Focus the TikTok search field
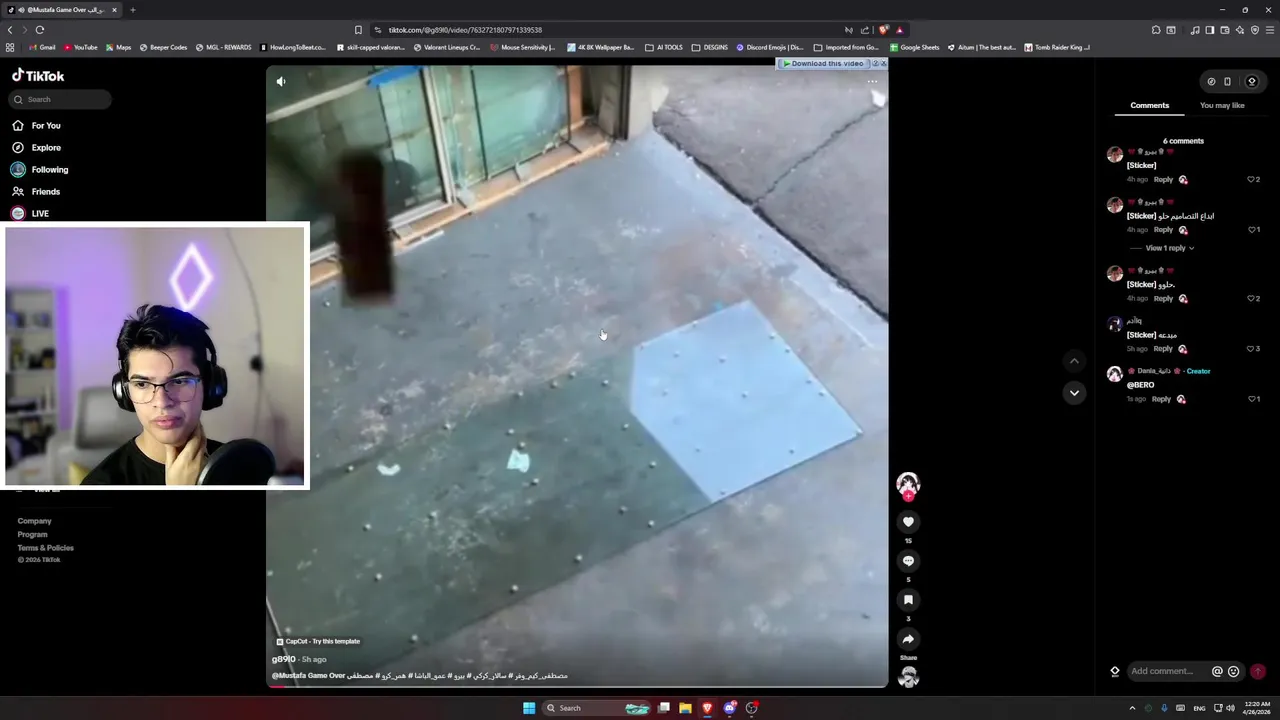 [x=61, y=99]
